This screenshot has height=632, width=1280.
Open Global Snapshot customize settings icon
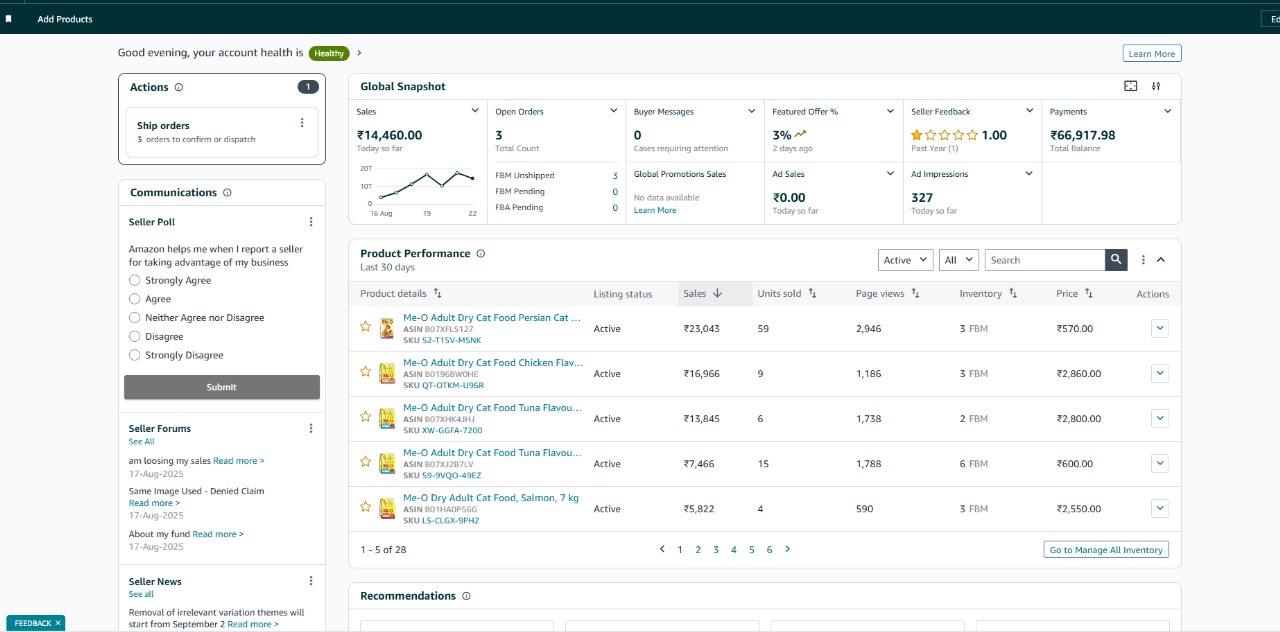click(x=1156, y=87)
